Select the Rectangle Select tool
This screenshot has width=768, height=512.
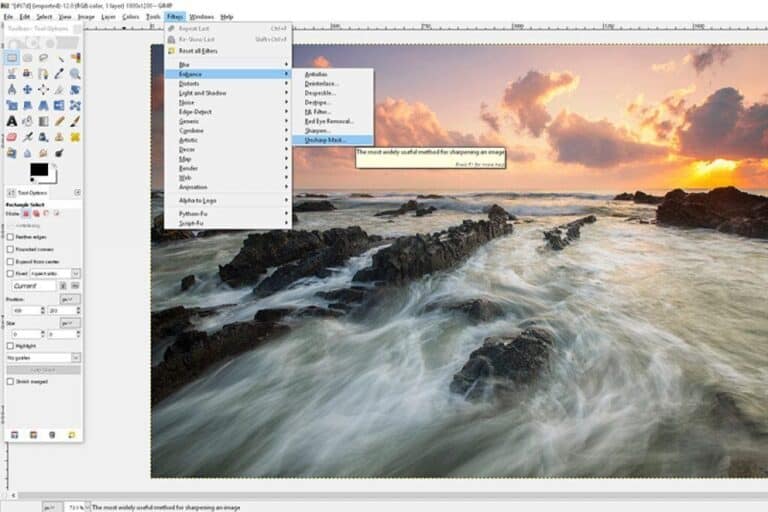[x=12, y=58]
